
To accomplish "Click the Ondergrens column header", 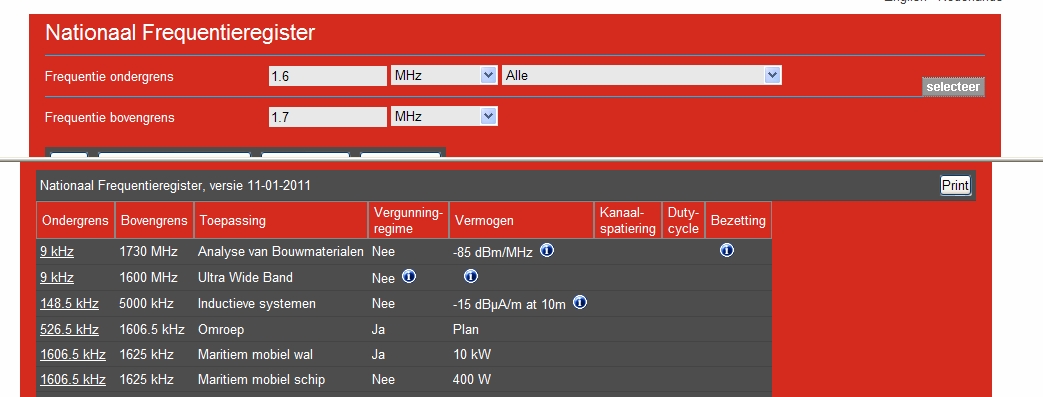I will tap(75, 220).
